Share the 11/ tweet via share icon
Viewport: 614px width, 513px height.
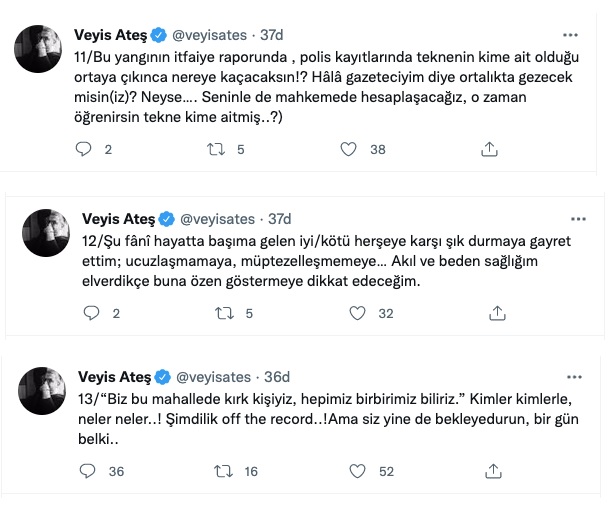tap(489, 149)
